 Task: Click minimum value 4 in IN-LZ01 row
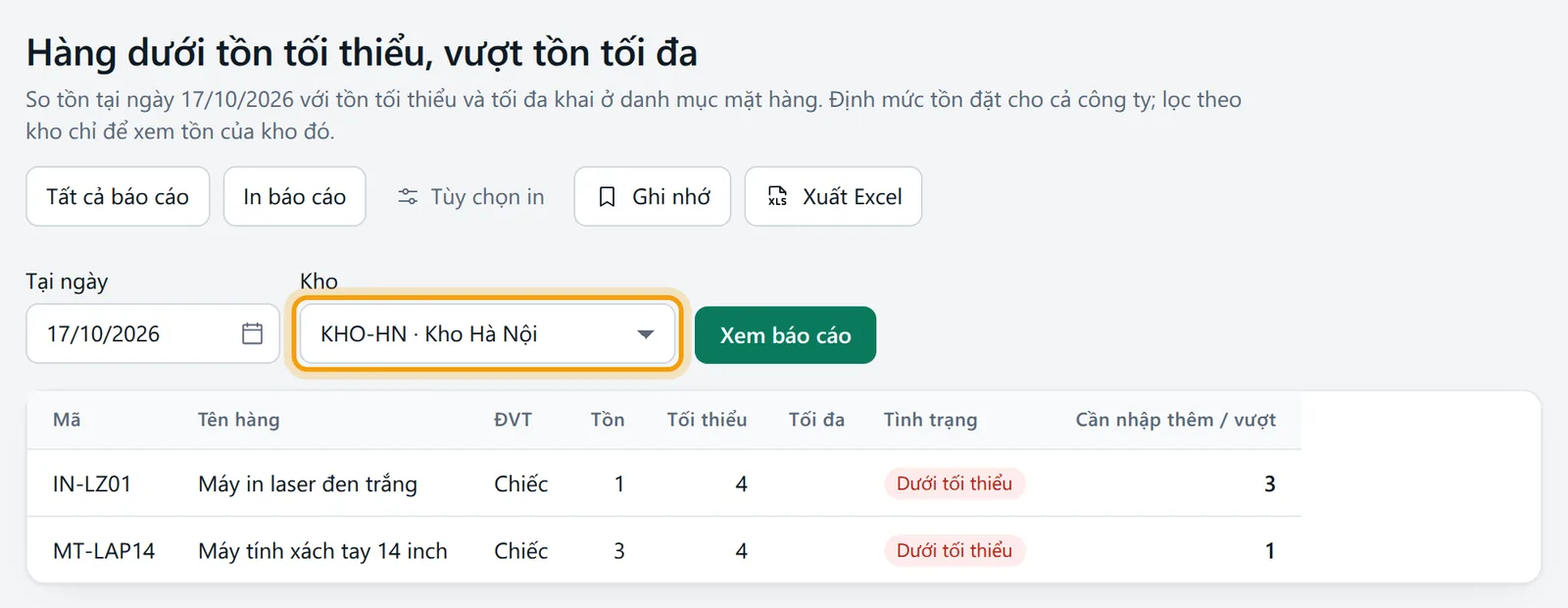(x=742, y=483)
